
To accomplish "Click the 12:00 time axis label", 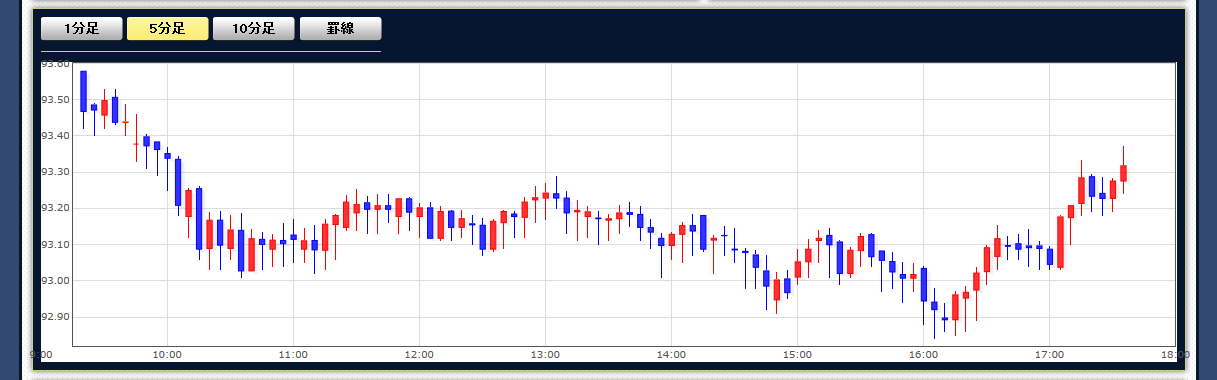I will point(419,354).
